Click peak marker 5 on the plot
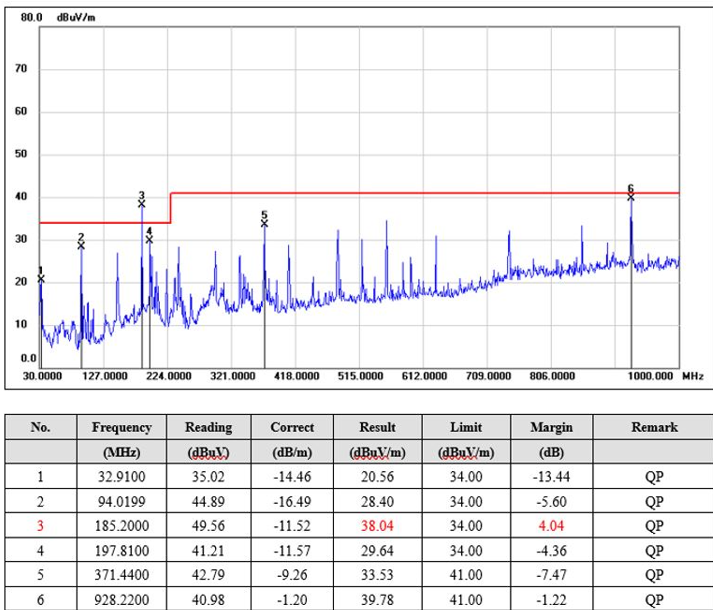 tap(265, 222)
